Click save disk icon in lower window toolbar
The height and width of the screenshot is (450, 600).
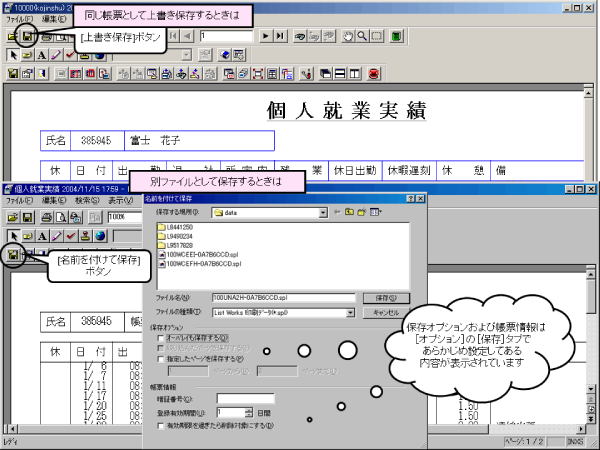click(27, 217)
